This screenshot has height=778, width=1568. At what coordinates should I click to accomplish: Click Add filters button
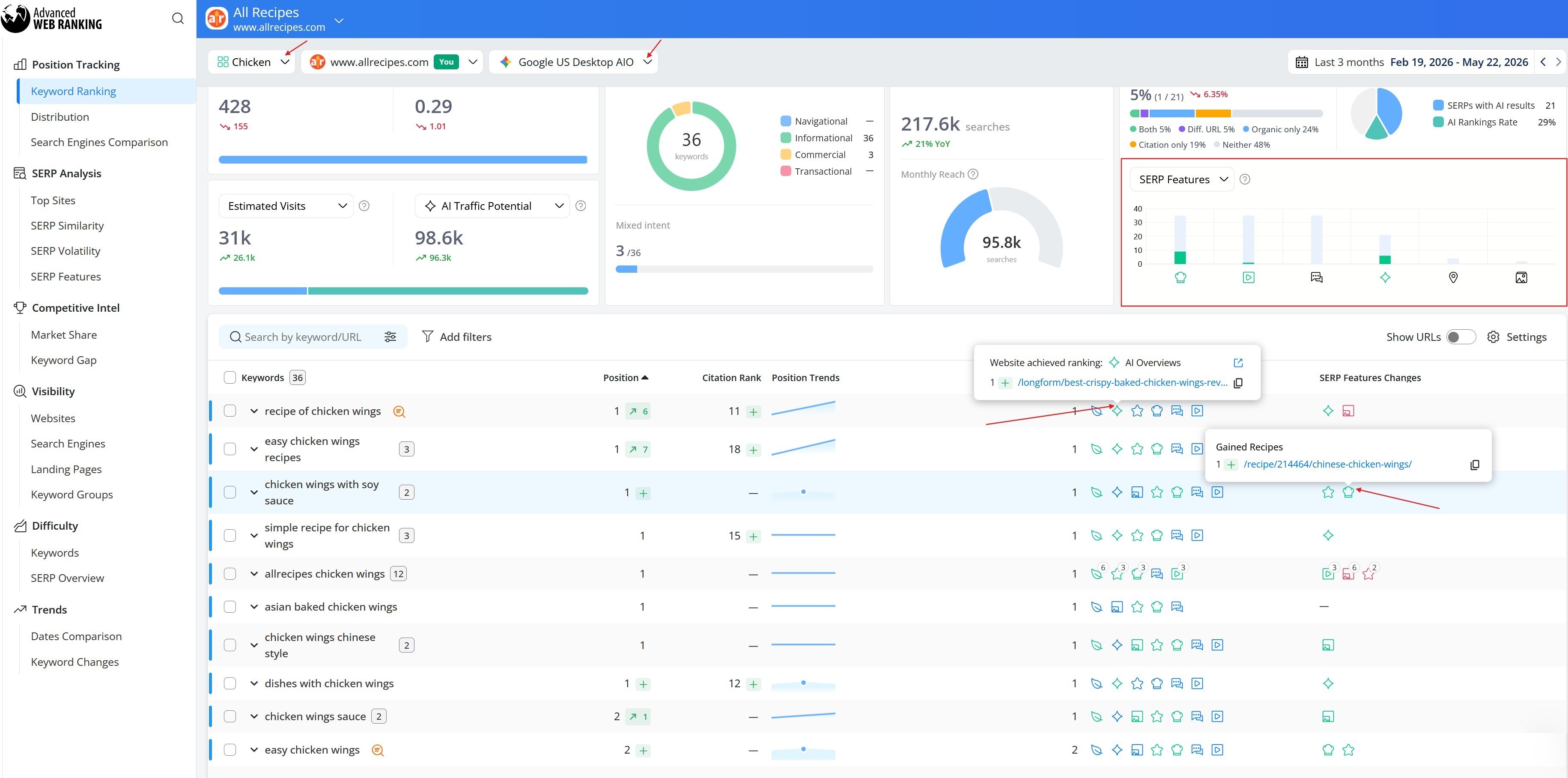click(x=456, y=337)
